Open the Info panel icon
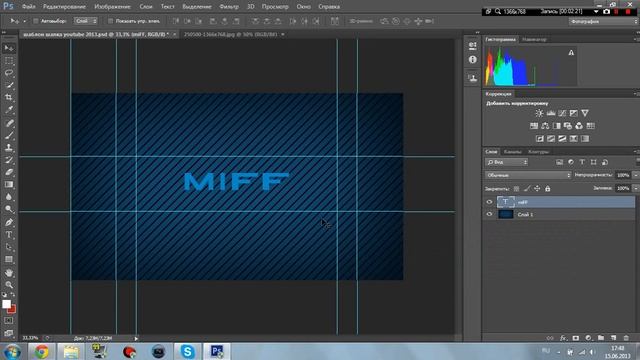Screen dimensions: 640x360 [x=473, y=60]
